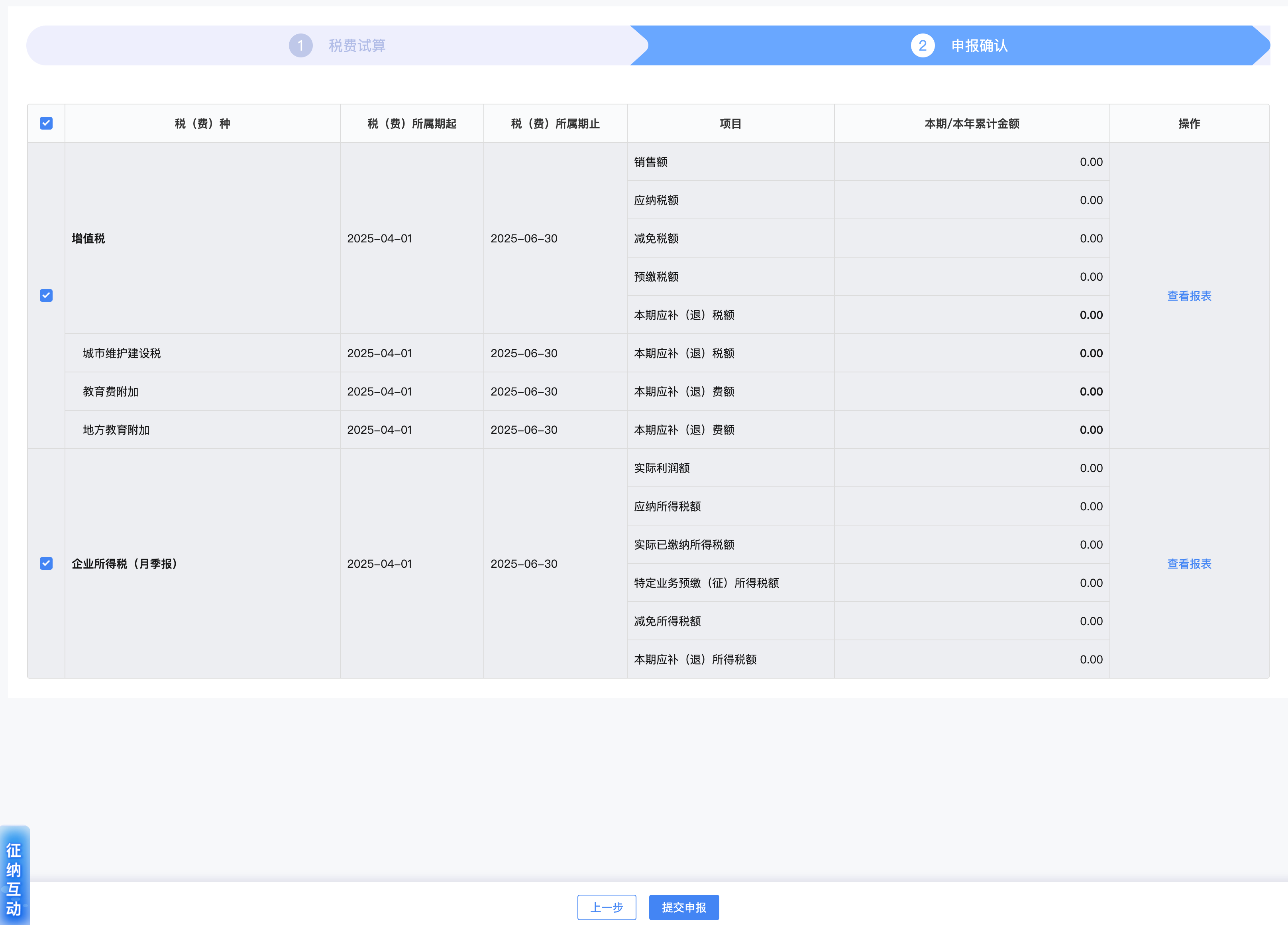The image size is (1288, 925).
Task: Click the 特定业务预缴（征）所得税额 item cell
Action: click(x=730, y=583)
